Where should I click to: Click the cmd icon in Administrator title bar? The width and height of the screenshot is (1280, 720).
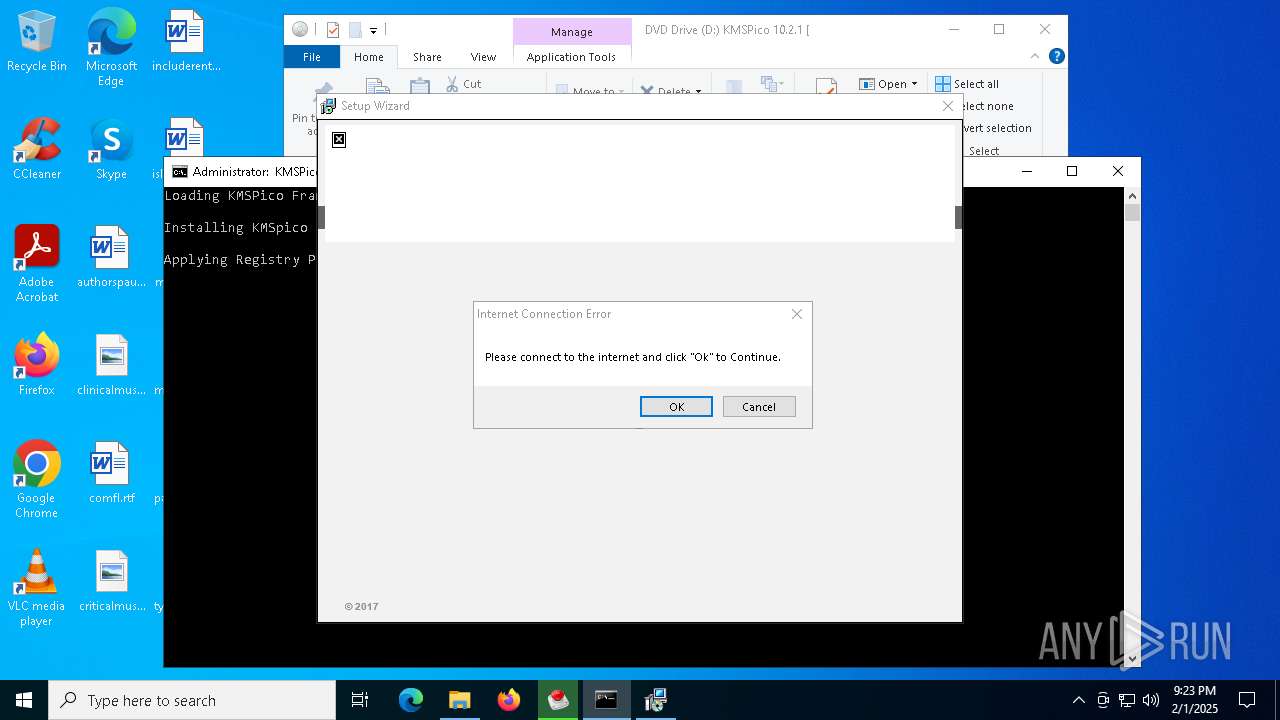pyautogui.click(x=180, y=172)
